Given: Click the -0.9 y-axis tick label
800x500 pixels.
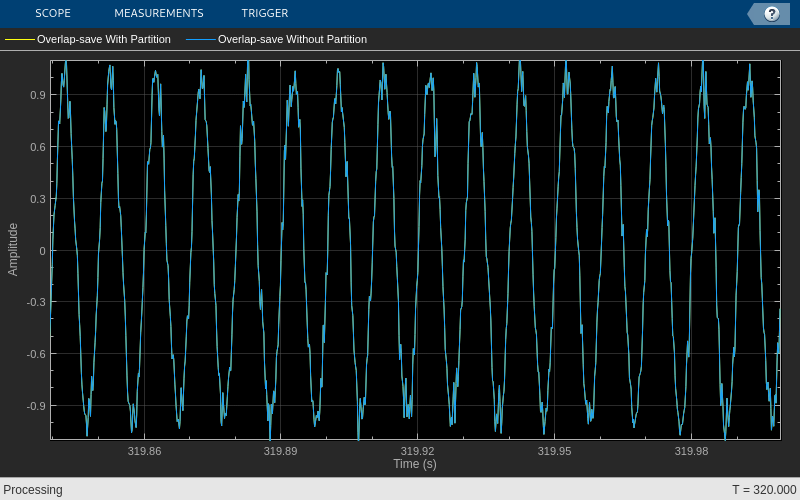Looking at the screenshot, I should coord(36,406).
